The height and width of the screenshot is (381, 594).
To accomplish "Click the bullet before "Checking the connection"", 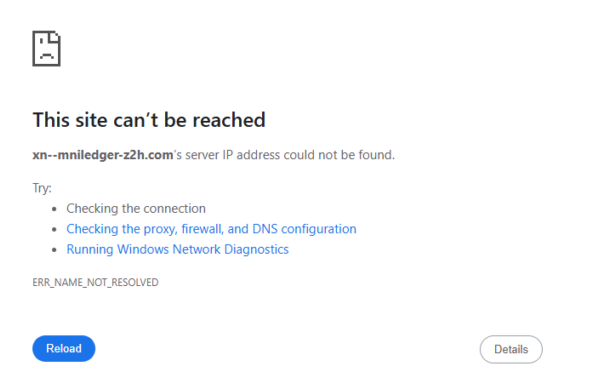I will (55, 209).
